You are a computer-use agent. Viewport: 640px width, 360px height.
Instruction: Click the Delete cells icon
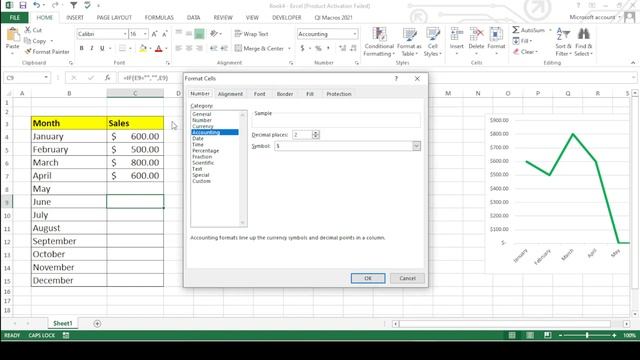coord(476,34)
